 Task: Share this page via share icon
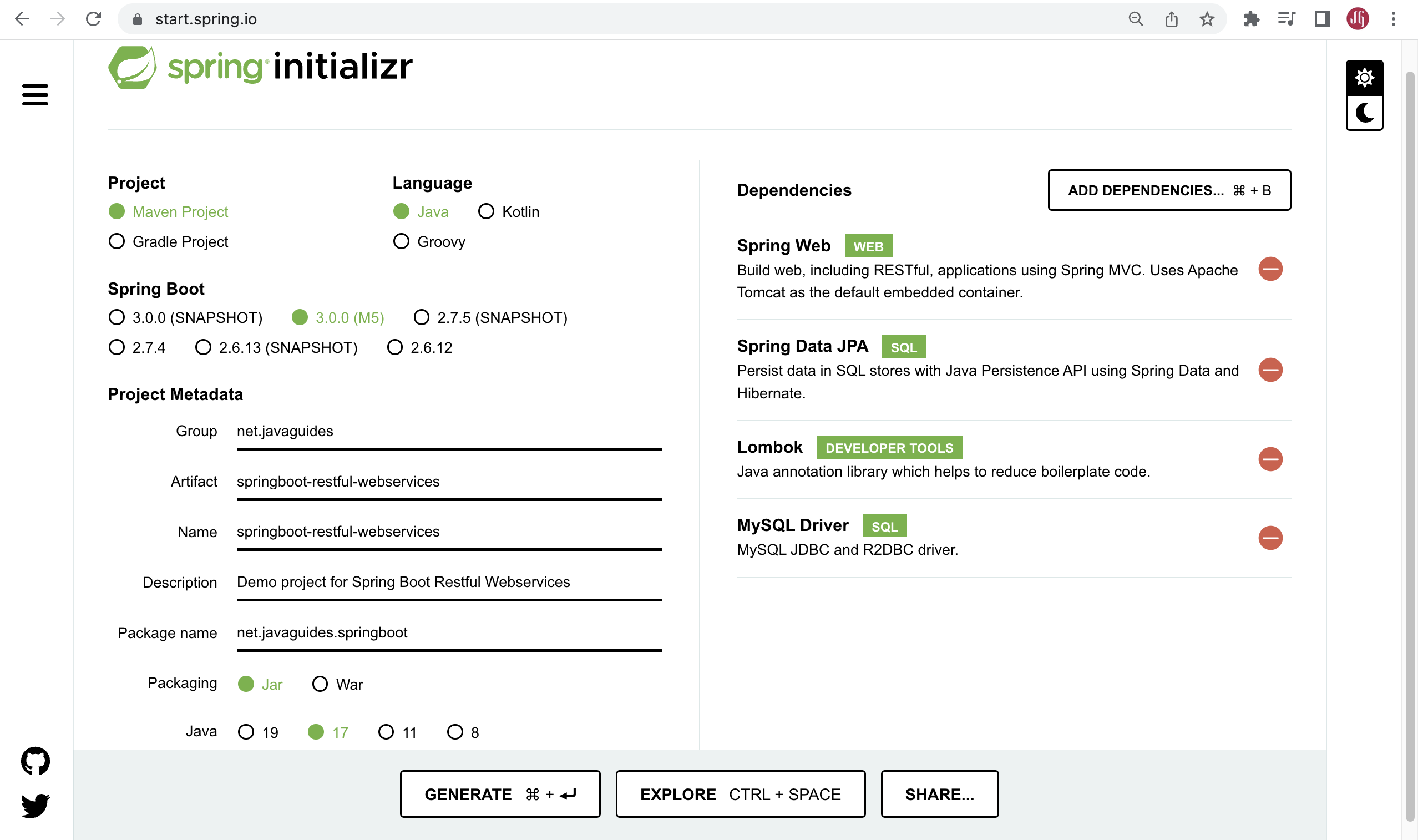(x=1171, y=19)
